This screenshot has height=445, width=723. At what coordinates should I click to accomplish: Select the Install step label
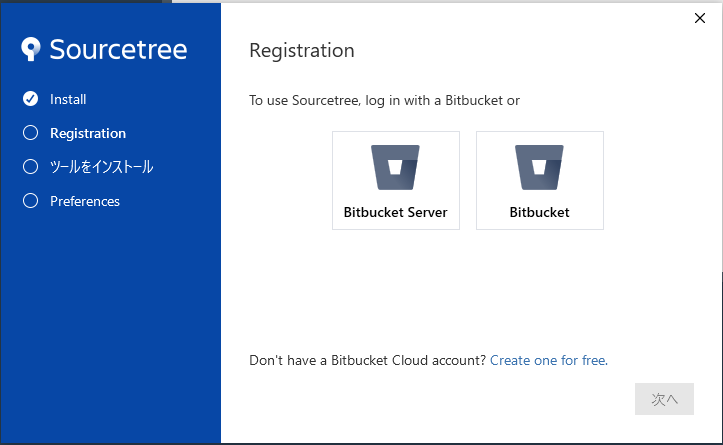tap(68, 99)
